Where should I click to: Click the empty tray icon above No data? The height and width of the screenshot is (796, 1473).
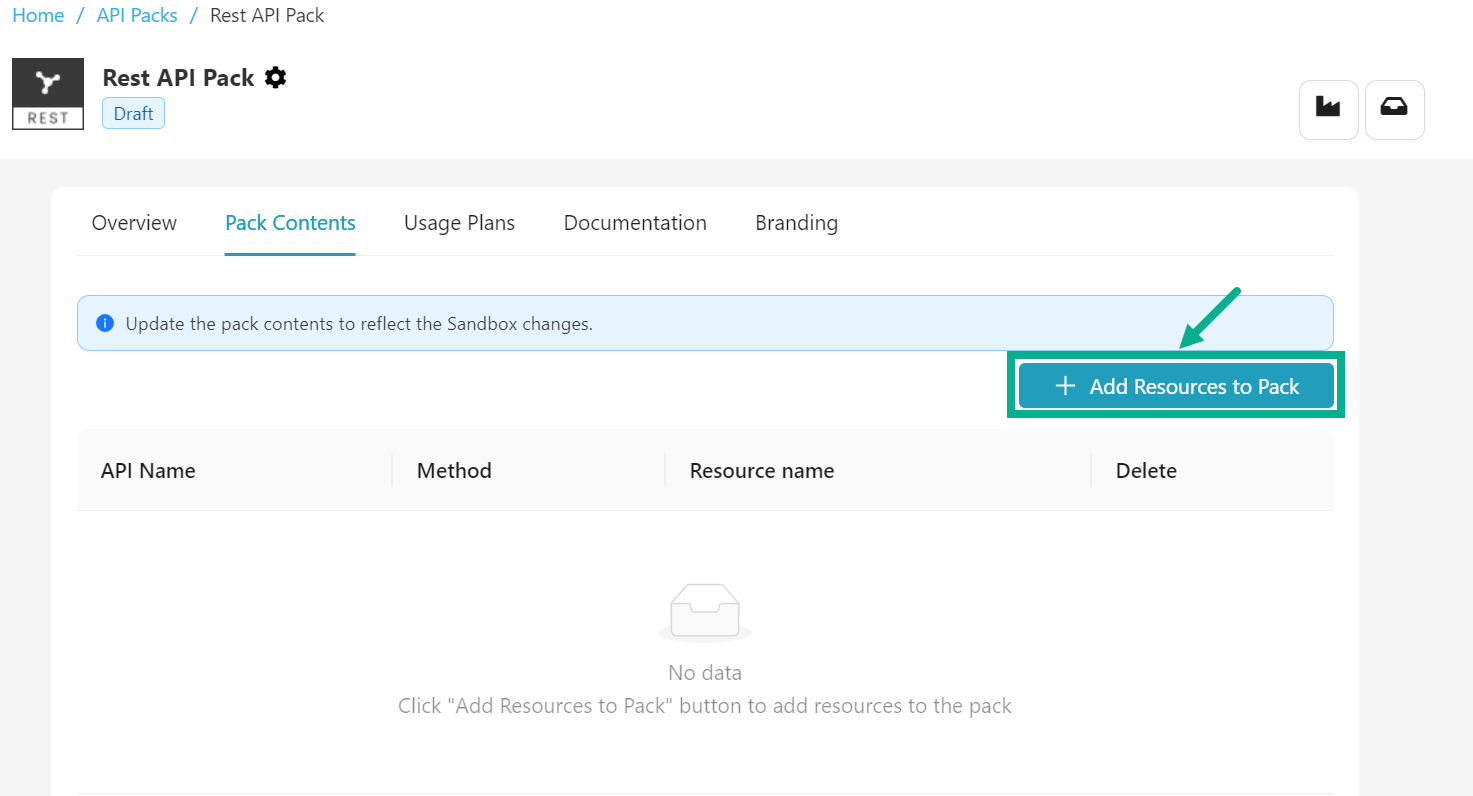[x=705, y=612]
